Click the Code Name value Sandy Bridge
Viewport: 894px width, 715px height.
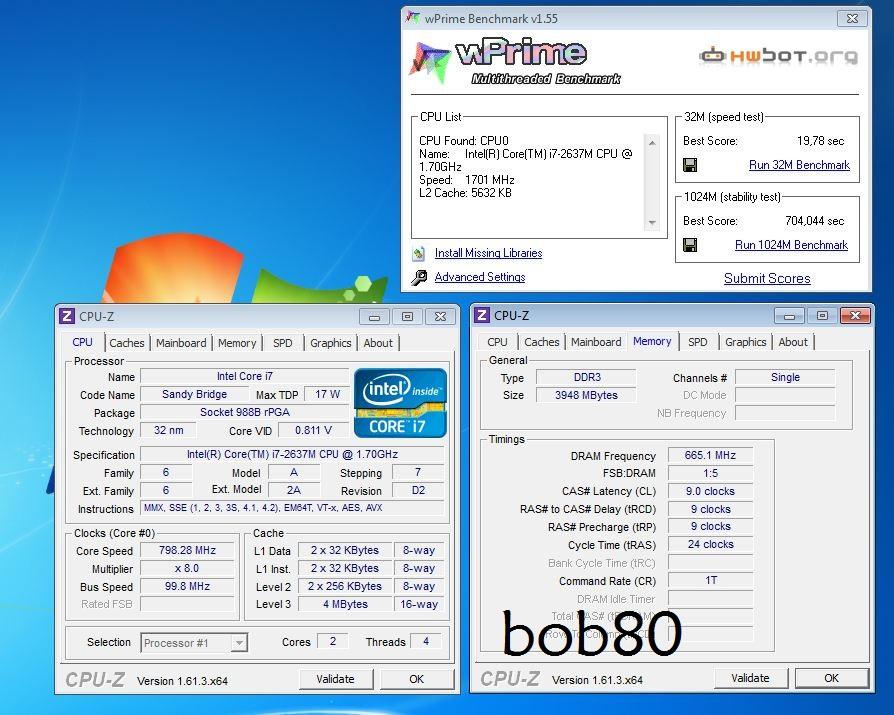click(194, 394)
